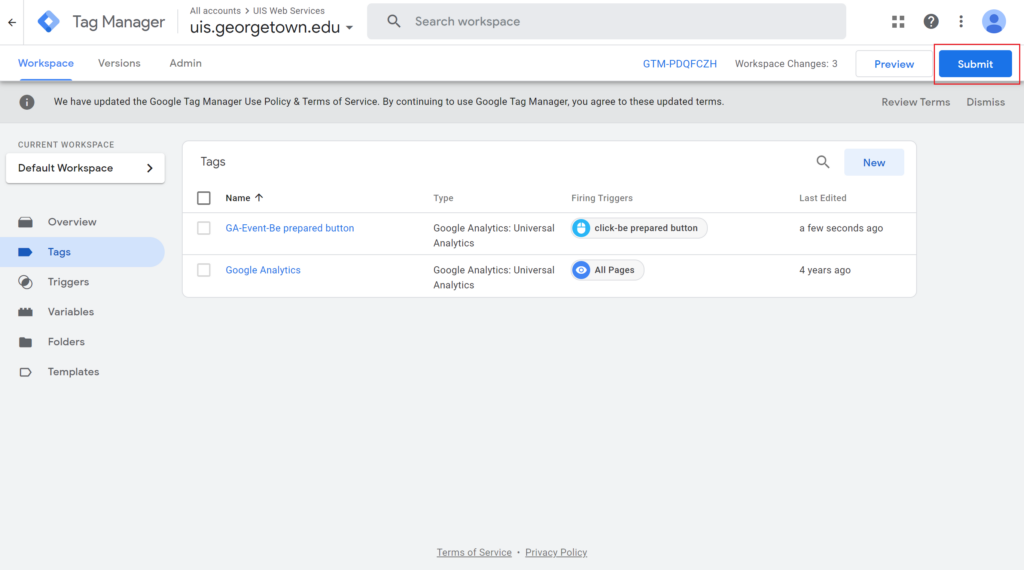
Task: Click the Templates sidebar icon
Action: click(25, 372)
